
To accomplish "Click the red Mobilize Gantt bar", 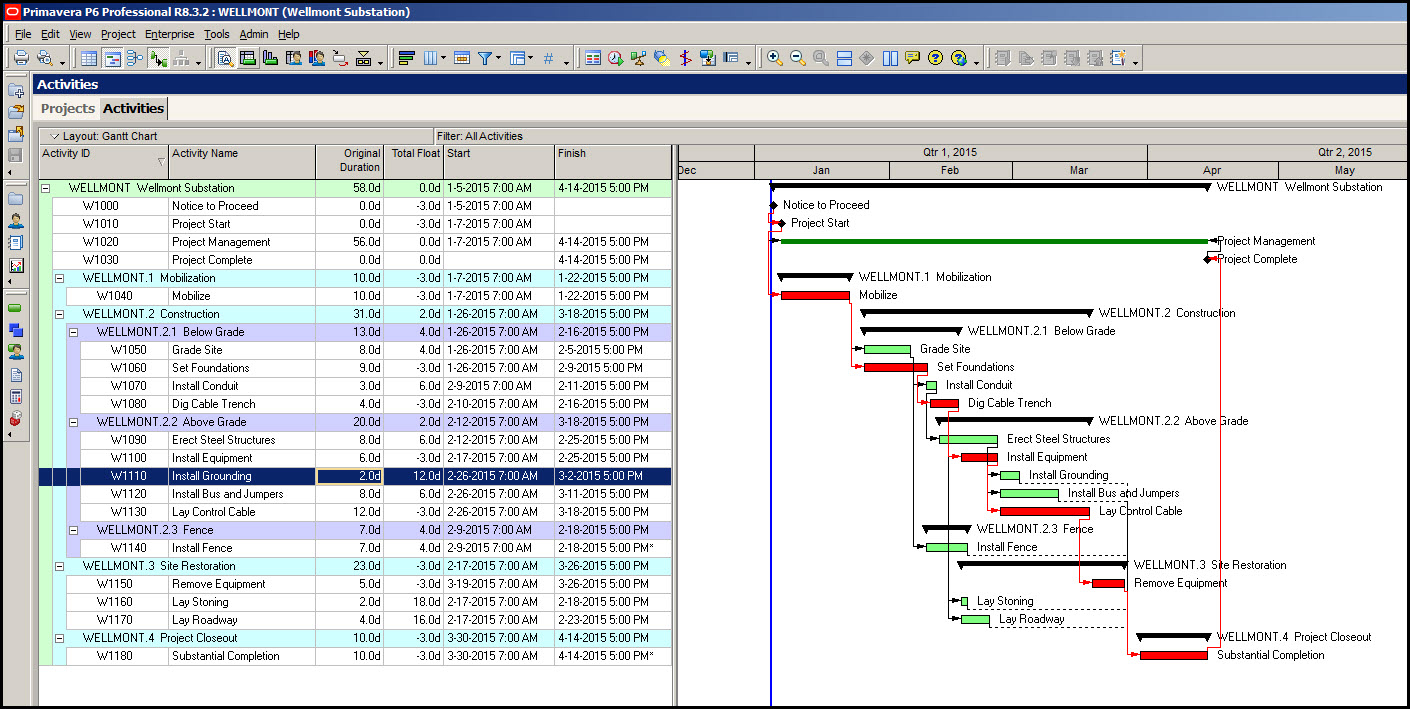I will pos(815,295).
